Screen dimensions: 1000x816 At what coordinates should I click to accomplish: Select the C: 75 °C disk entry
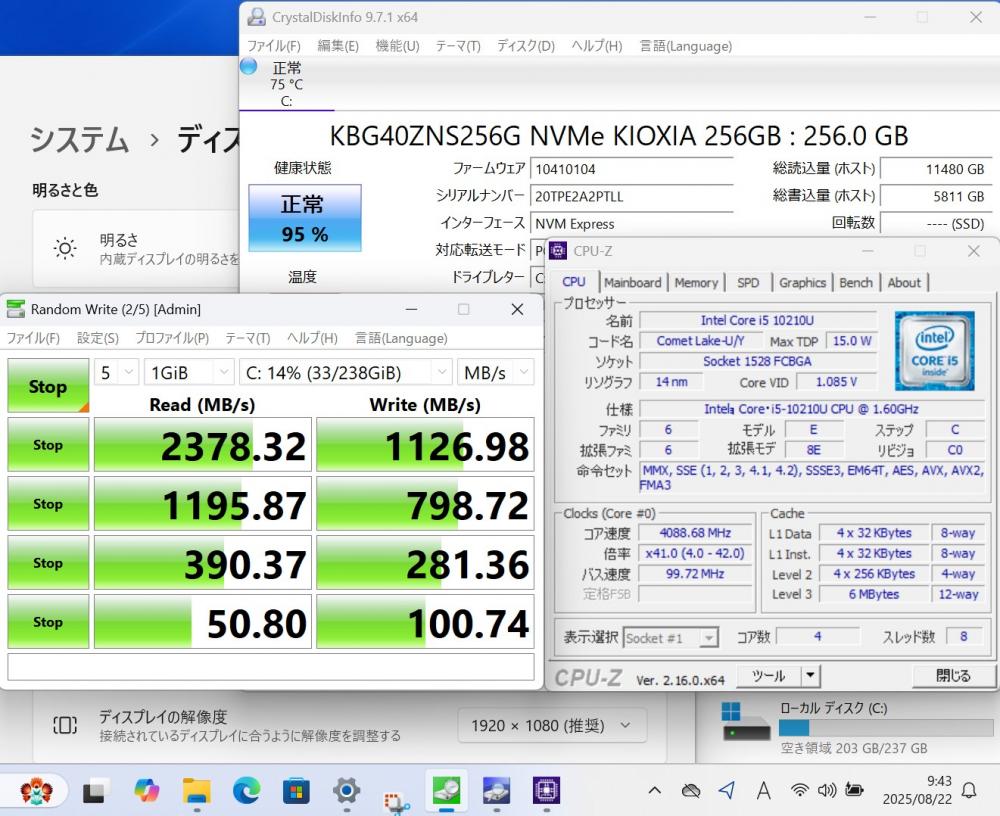[x=286, y=84]
